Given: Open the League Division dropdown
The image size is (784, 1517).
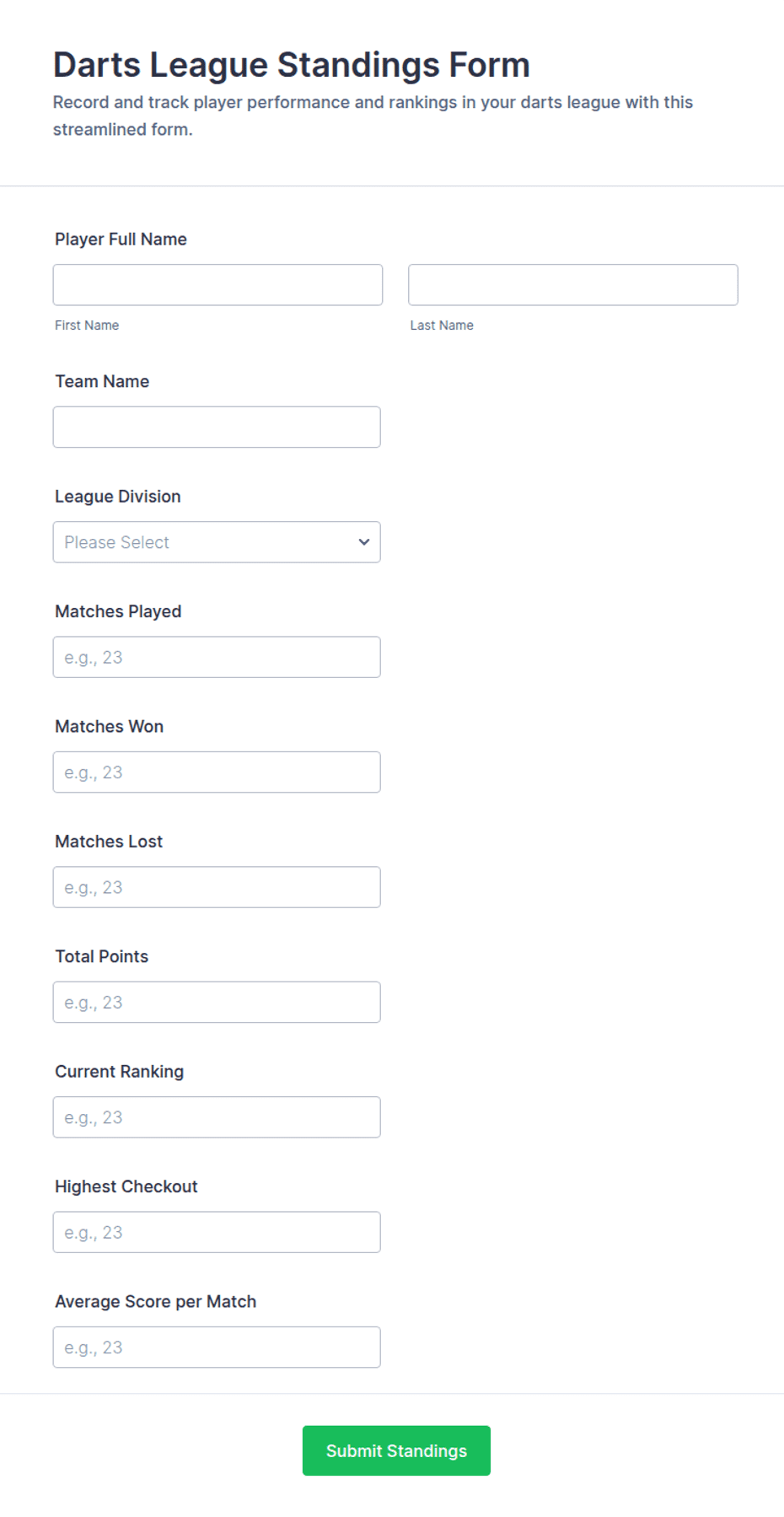Looking at the screenshot, I should (217, 542).
